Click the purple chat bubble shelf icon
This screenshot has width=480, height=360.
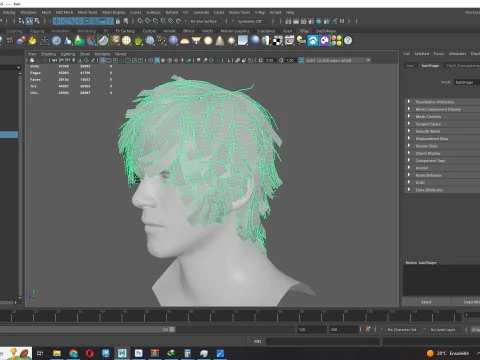click(x=325, y=41)
